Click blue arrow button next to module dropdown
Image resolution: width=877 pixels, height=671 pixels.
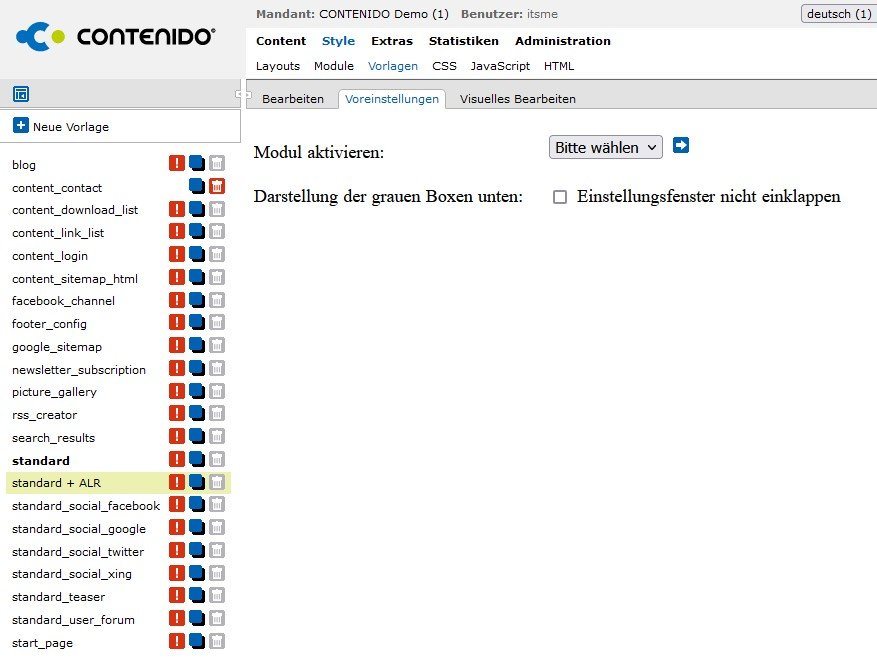(x=681, y=146)
